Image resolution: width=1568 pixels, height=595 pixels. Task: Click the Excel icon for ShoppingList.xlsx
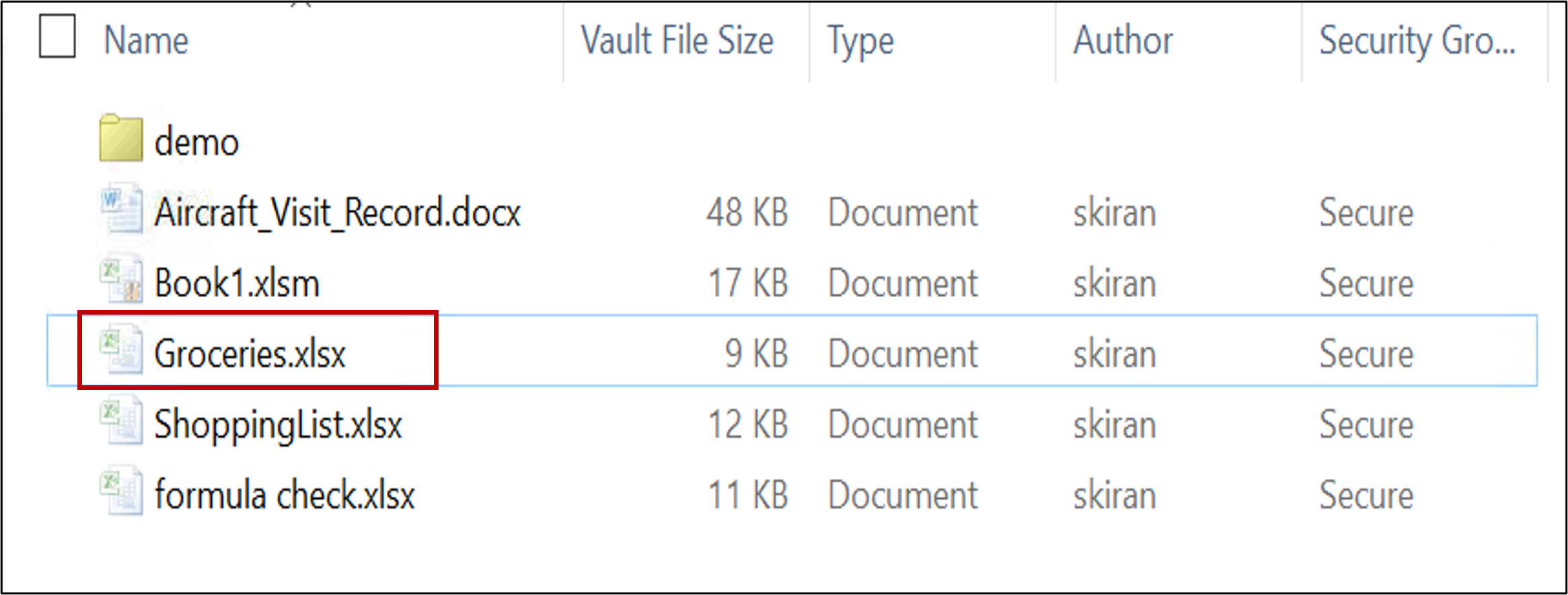[x=121, y=422]
